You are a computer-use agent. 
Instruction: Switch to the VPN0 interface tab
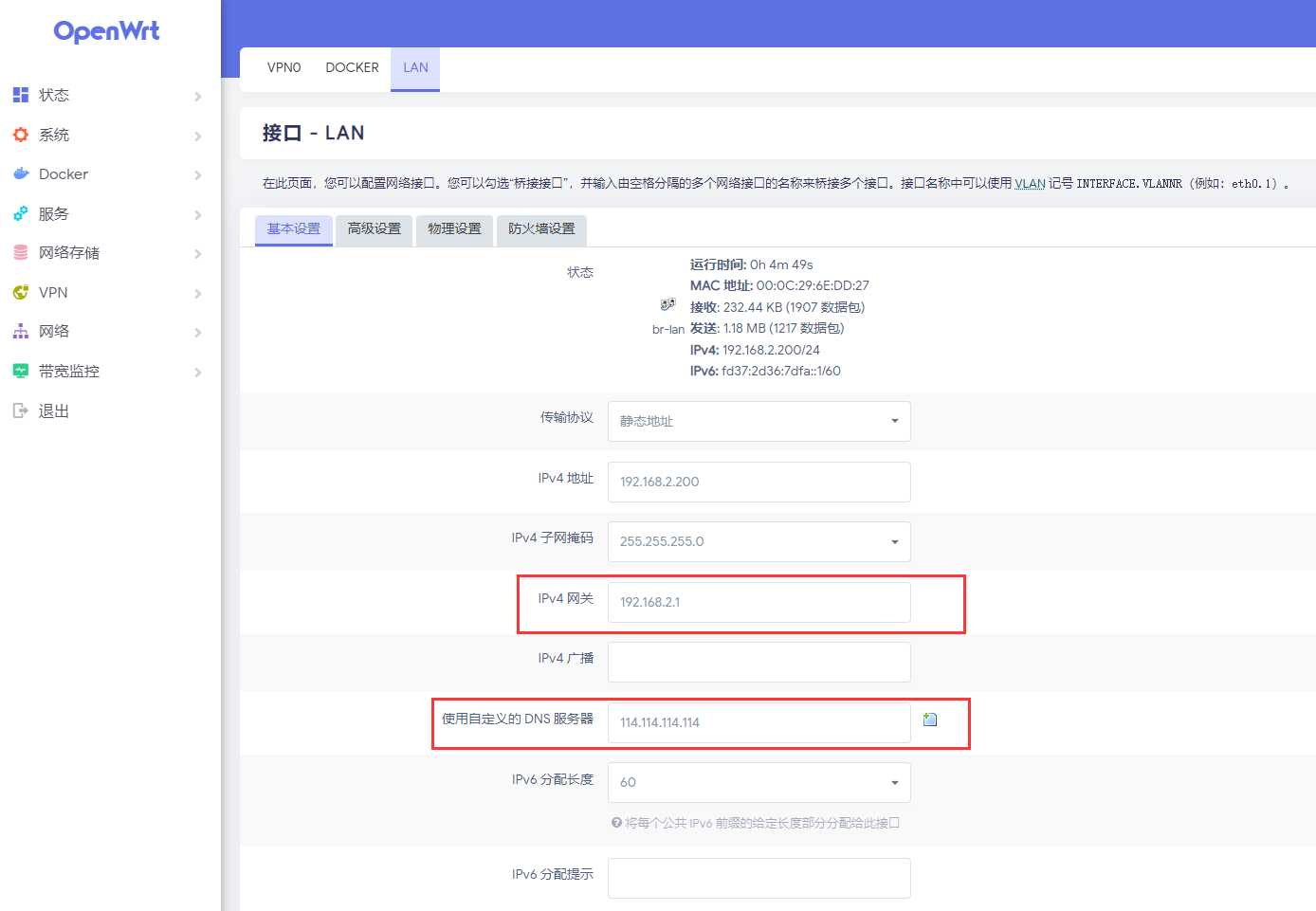point(283,67)
